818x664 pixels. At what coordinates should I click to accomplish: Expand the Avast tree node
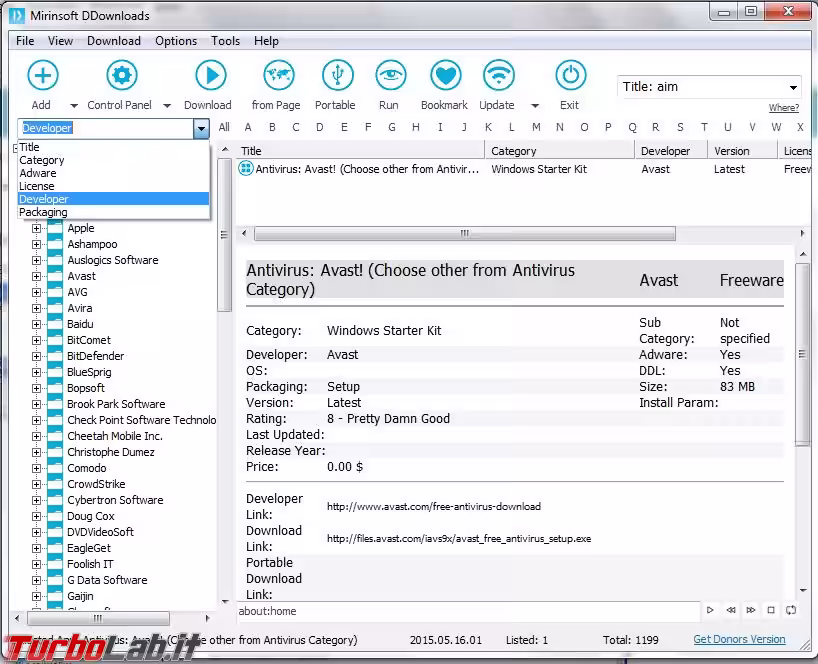(37, 276)
